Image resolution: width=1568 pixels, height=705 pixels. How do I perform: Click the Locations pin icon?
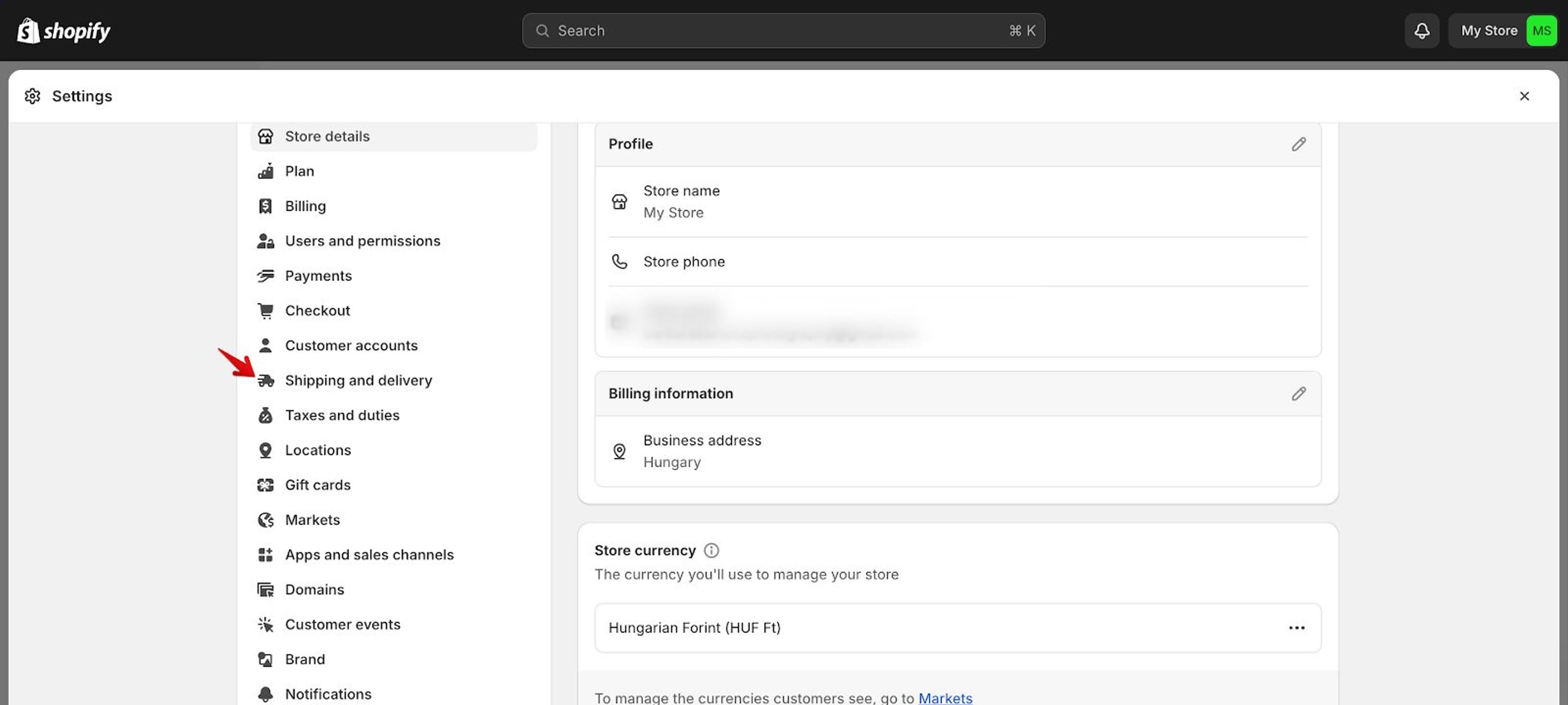tap(265, 451)
